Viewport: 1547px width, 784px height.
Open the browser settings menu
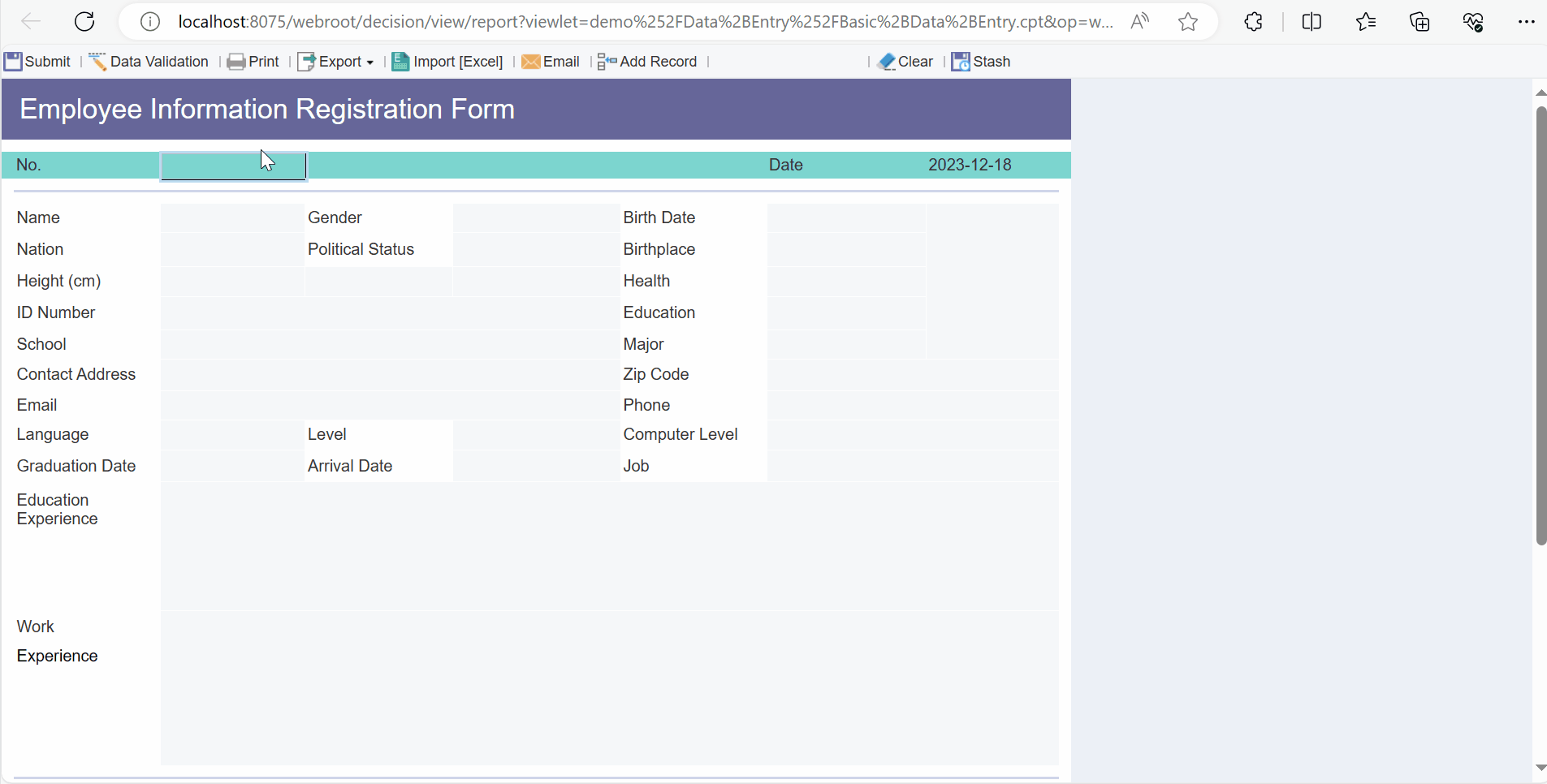[x=1528, y=21]
